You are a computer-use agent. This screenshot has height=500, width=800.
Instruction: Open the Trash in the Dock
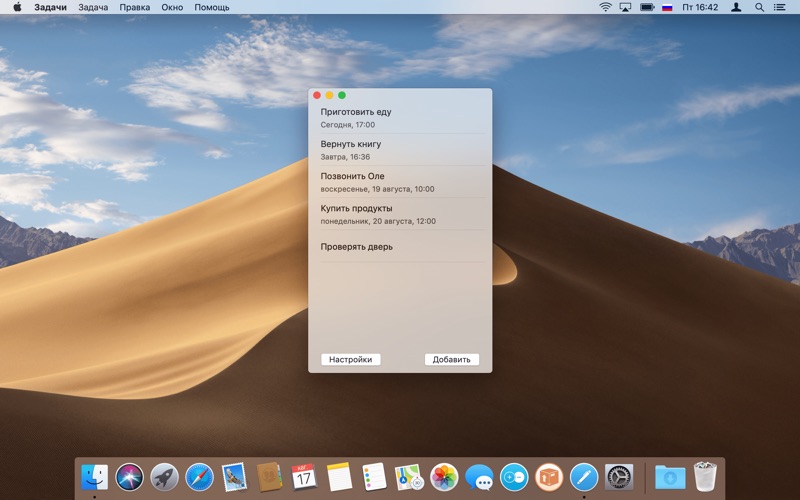point(705,477)
